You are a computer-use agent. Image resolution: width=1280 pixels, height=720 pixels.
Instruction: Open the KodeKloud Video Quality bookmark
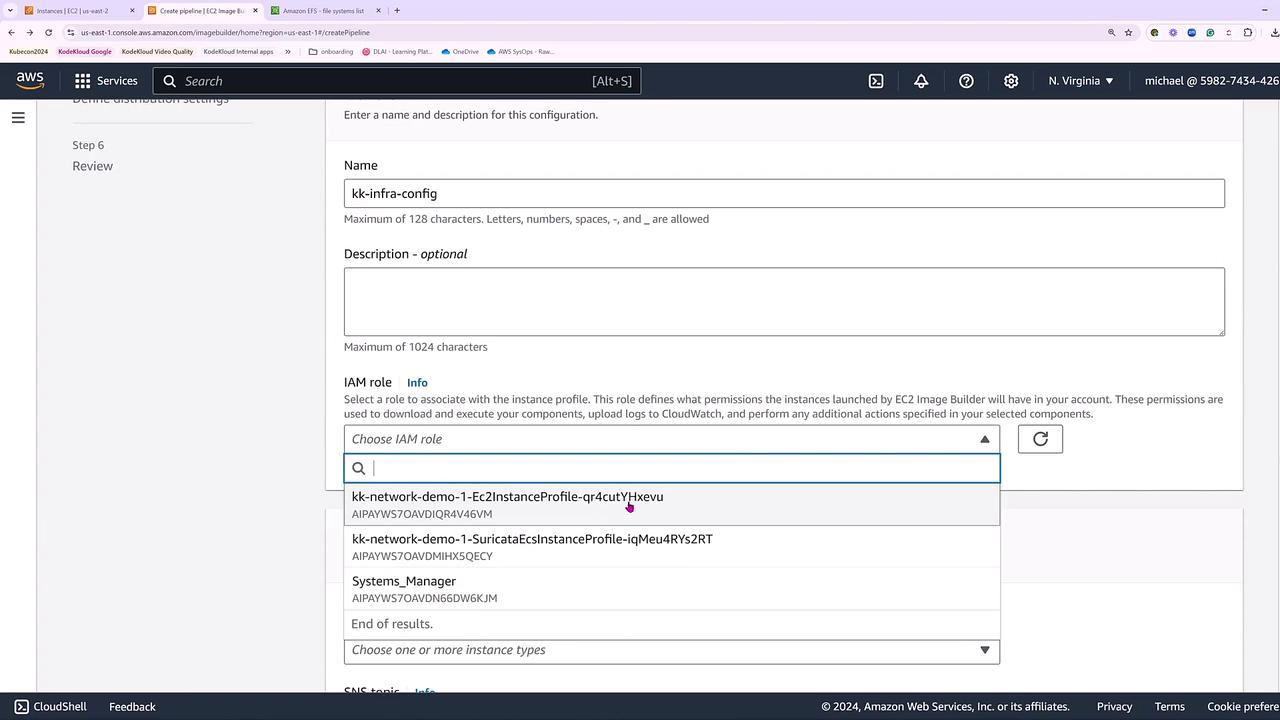pyautogui.click(x=157, y=51)
